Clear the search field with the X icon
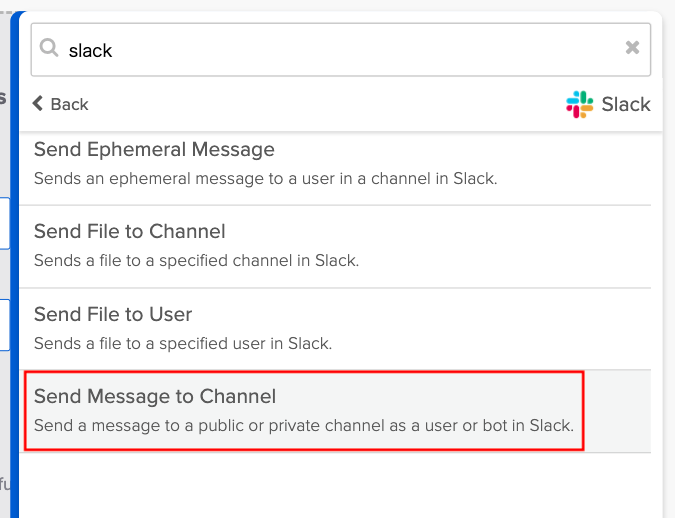Viewport: 675px width, 518px height. (x=632, y=48)
